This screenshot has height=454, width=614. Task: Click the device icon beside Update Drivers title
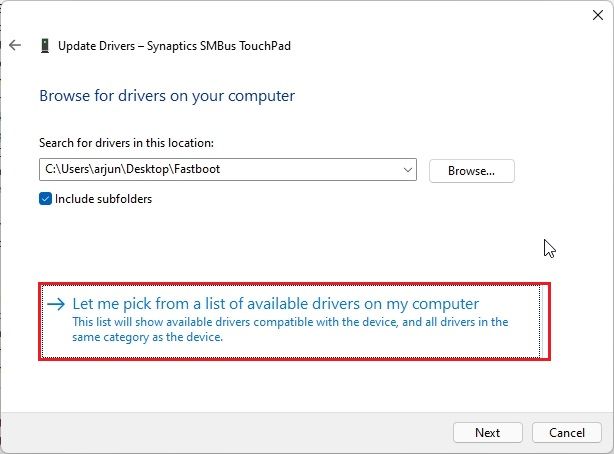(44, 46)
